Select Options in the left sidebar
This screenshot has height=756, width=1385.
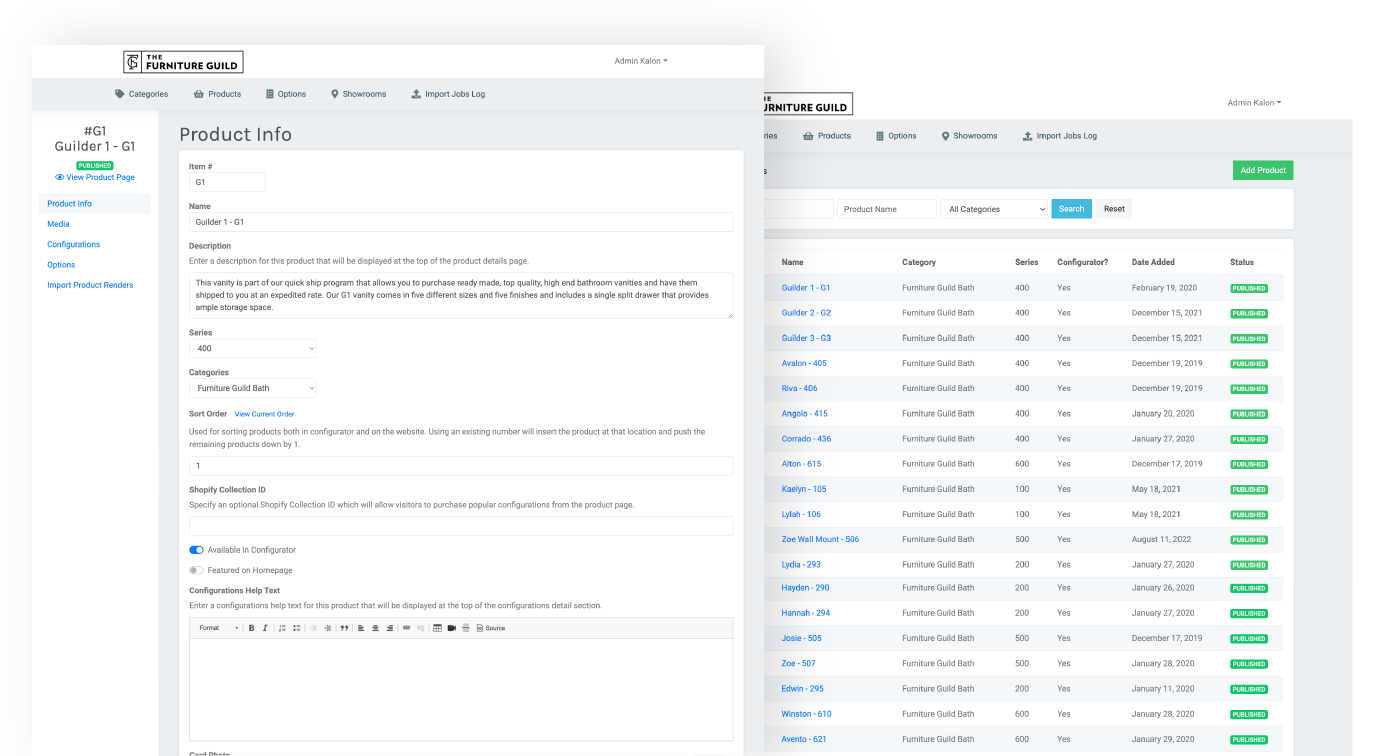coord(61,265)
